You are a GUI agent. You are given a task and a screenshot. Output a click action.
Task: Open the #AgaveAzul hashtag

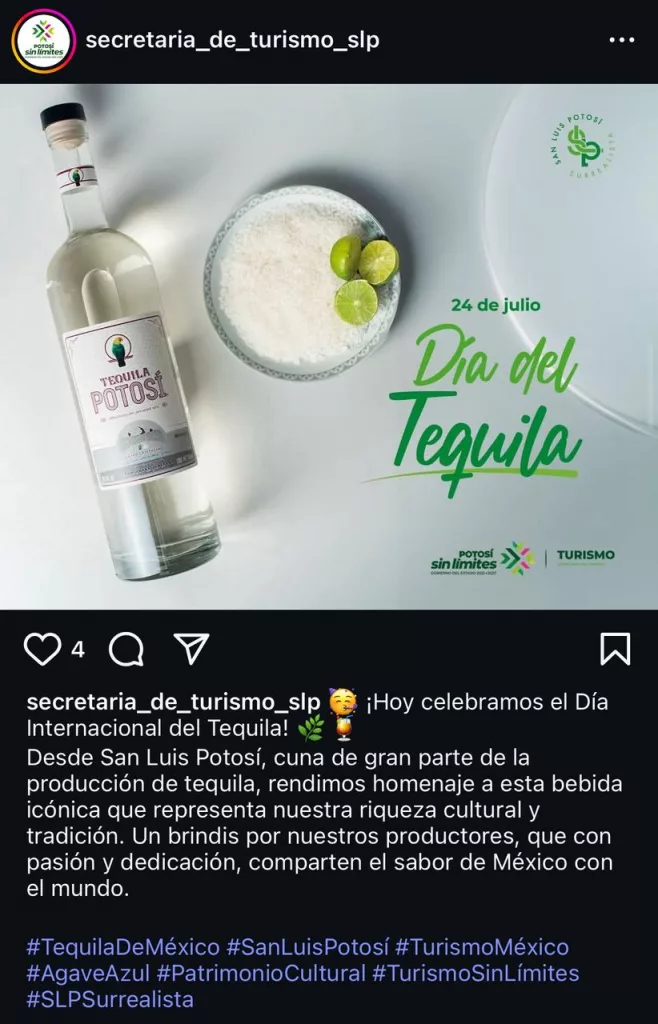(x=88, y=973)
